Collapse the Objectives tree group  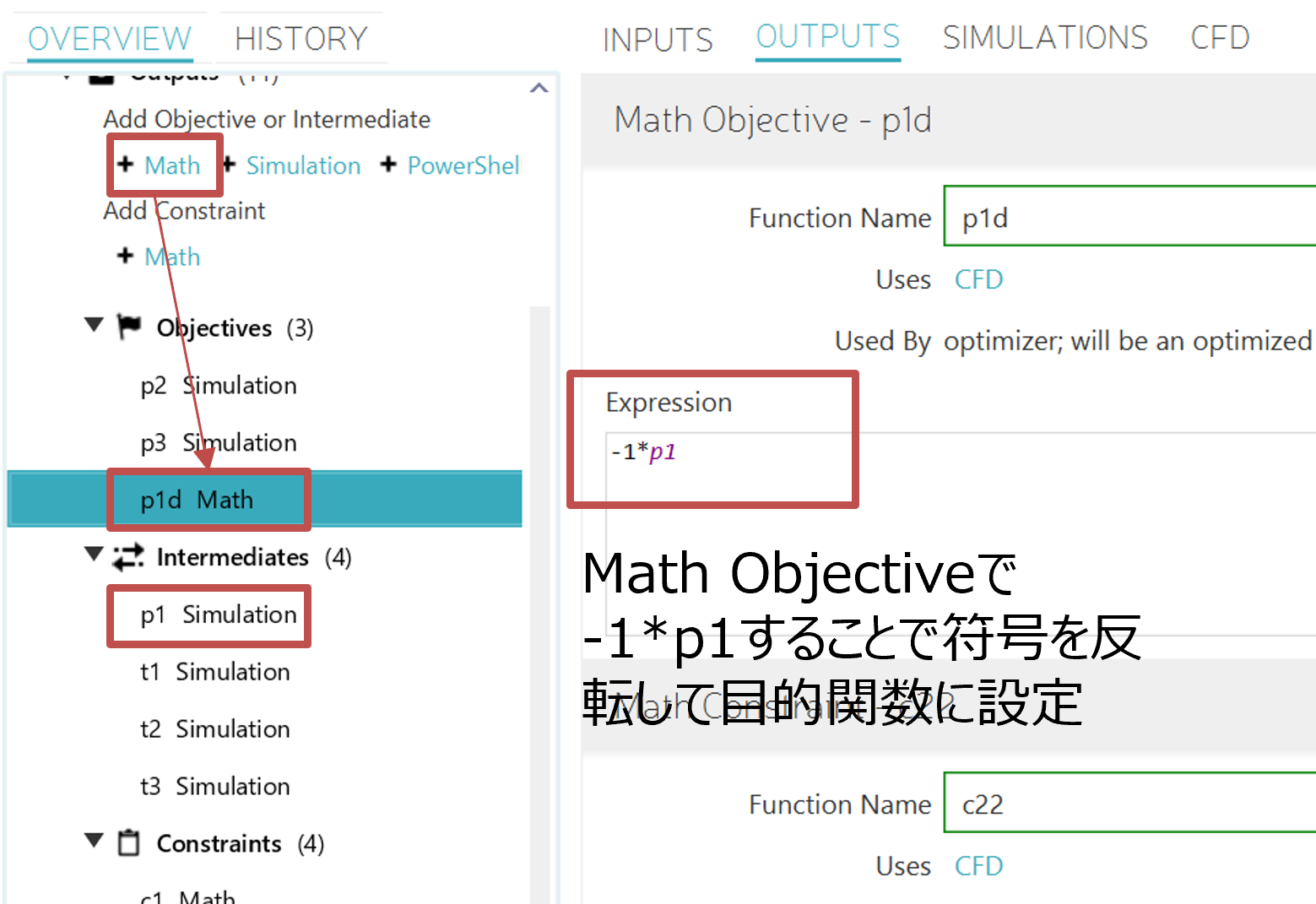click(95, 325)
